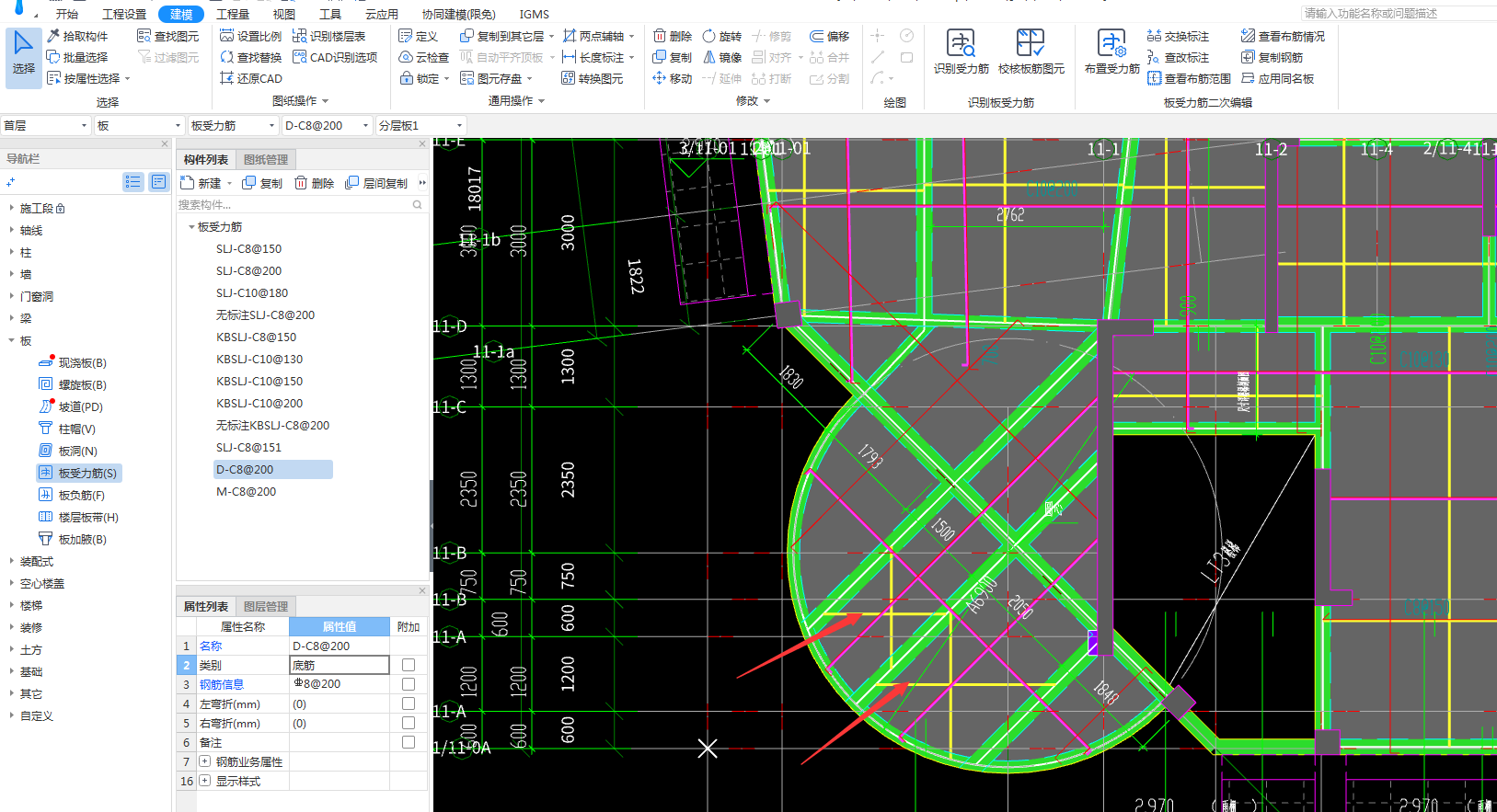Image resolution: width=1497 pixels, height=812 pixels.
Task: Click 校核板筋图元 large icon
Action: [1031, 52]
